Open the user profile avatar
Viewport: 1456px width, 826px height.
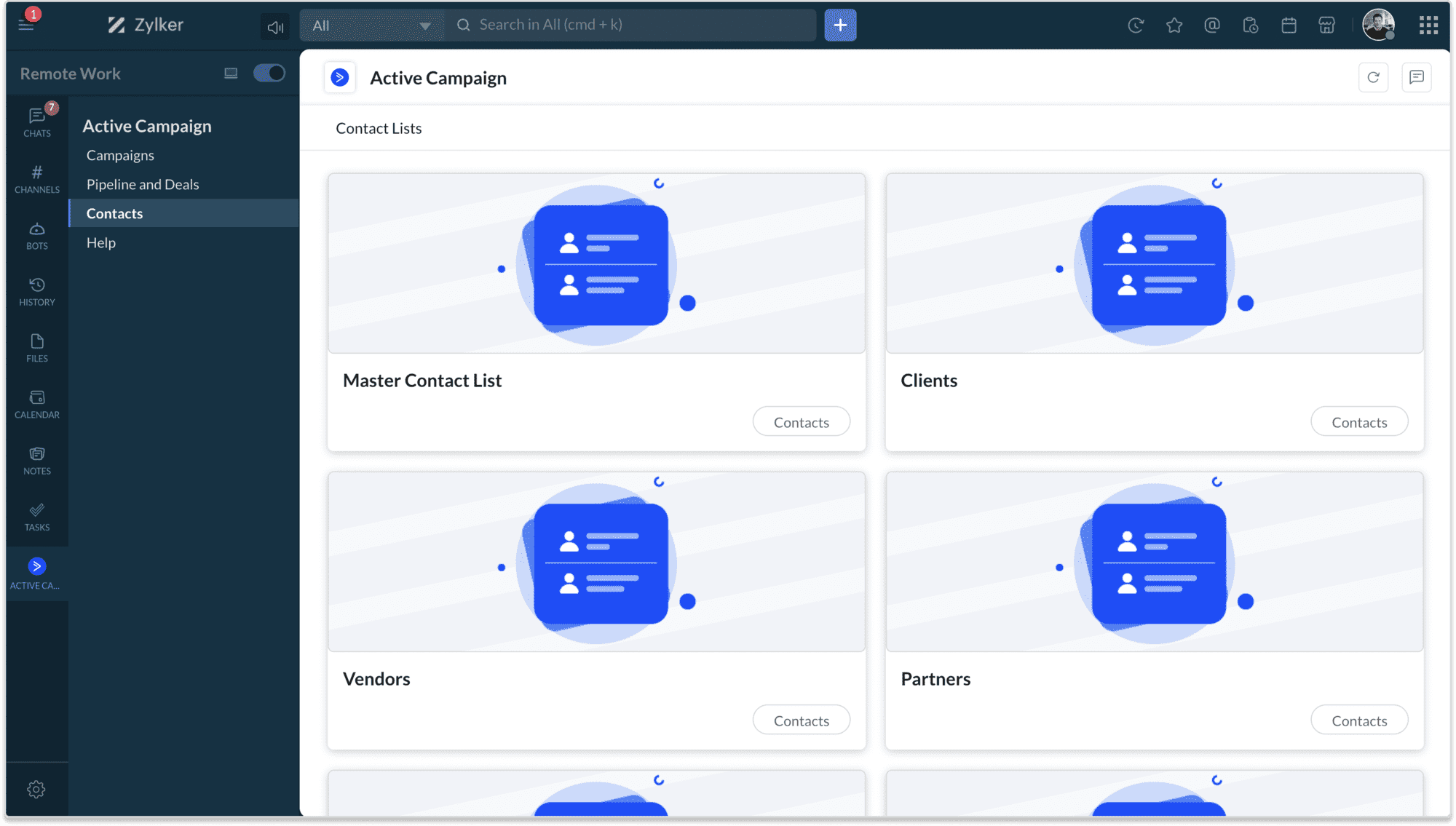coord(1378,25)
